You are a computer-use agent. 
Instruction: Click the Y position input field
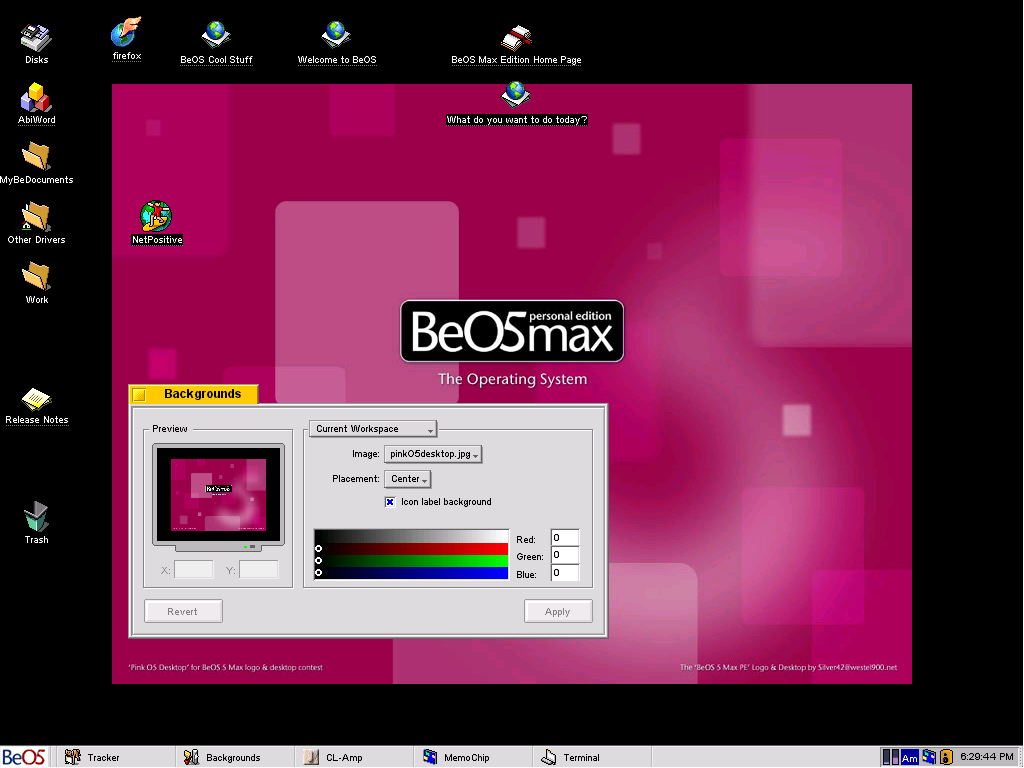(259, 569)
